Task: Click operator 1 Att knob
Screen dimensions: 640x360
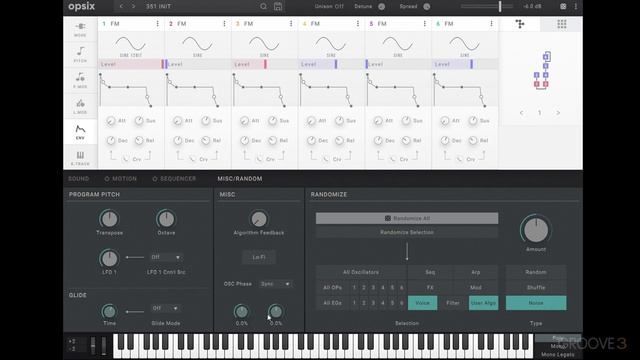Action: click(111, 121)
